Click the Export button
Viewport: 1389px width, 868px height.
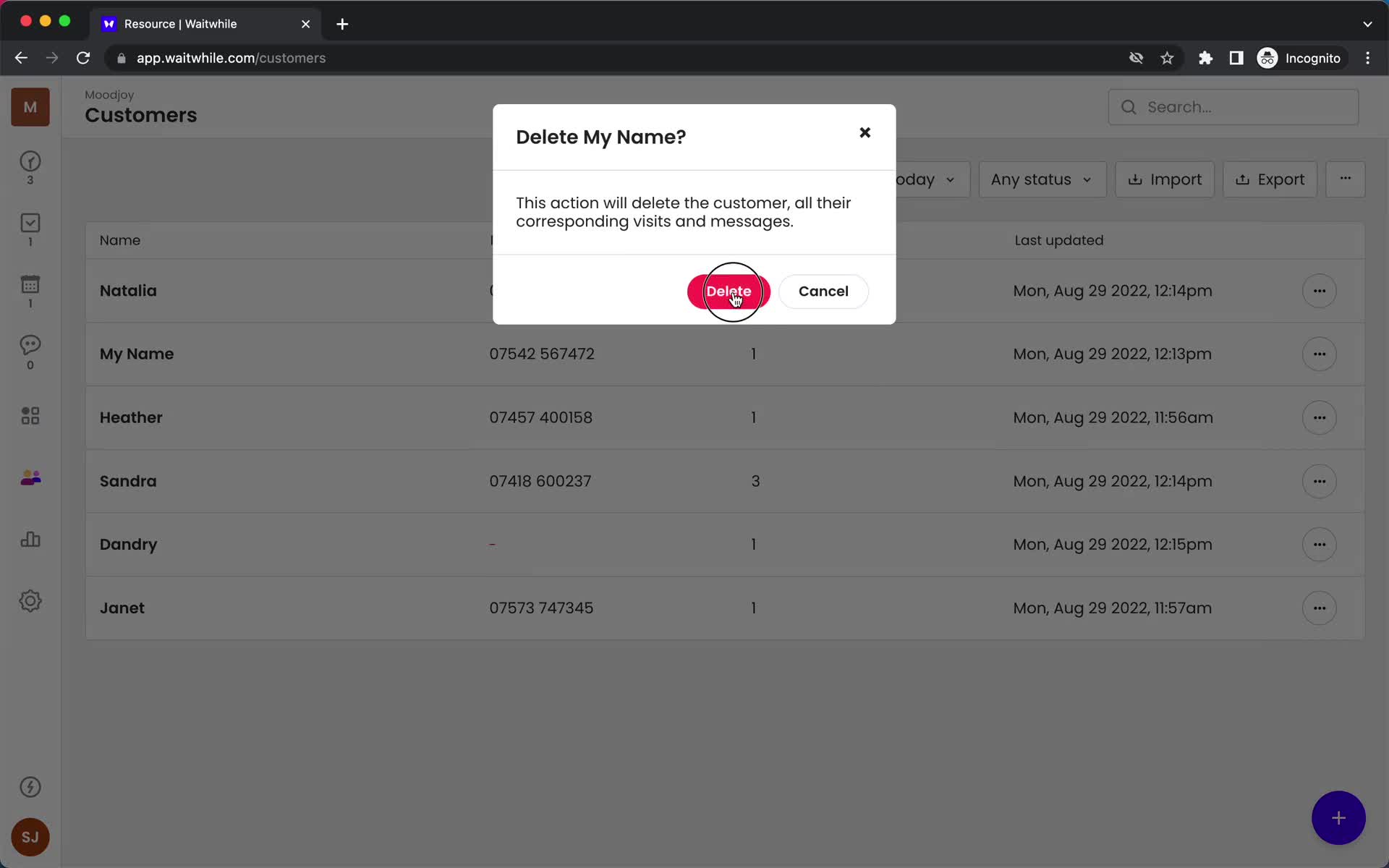point(1270,179)
